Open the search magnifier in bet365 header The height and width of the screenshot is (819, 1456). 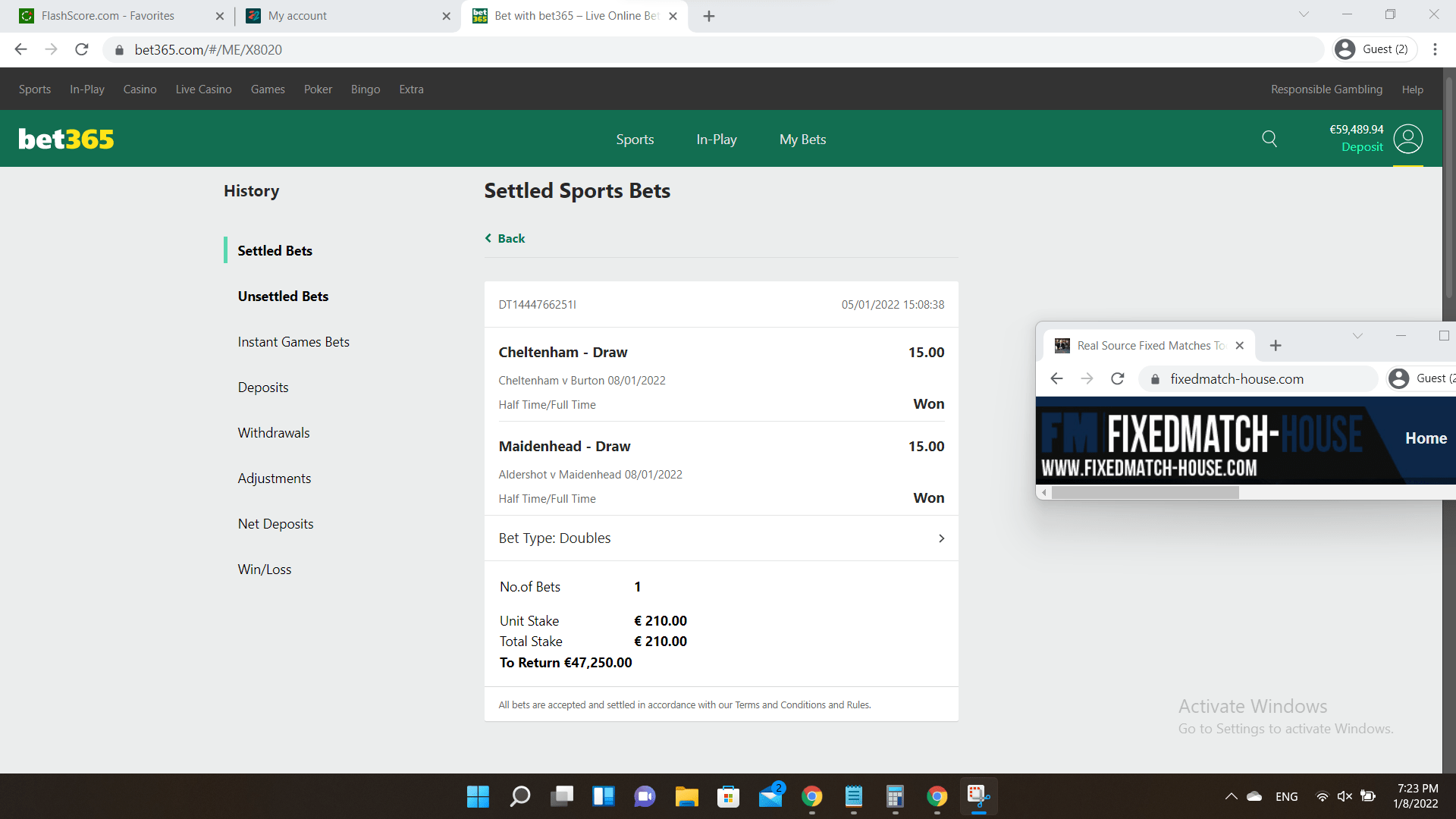tap(1269, 139)
